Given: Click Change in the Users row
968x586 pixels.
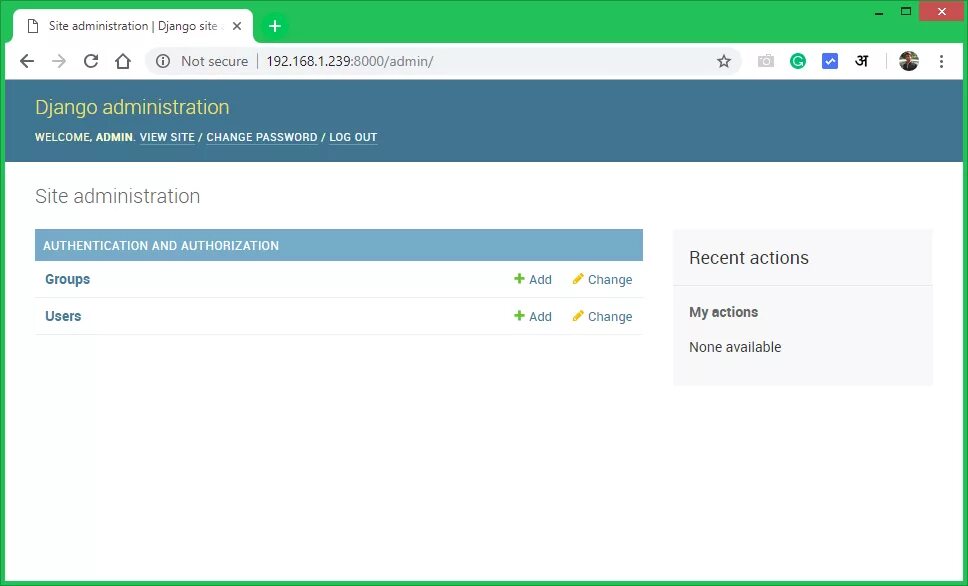Looking at the screenshot, I should (602, 316).
